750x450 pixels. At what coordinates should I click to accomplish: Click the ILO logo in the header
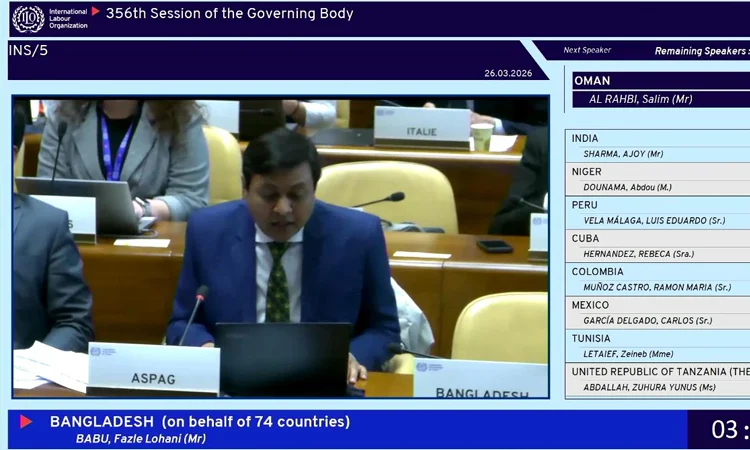click(28, 18)
